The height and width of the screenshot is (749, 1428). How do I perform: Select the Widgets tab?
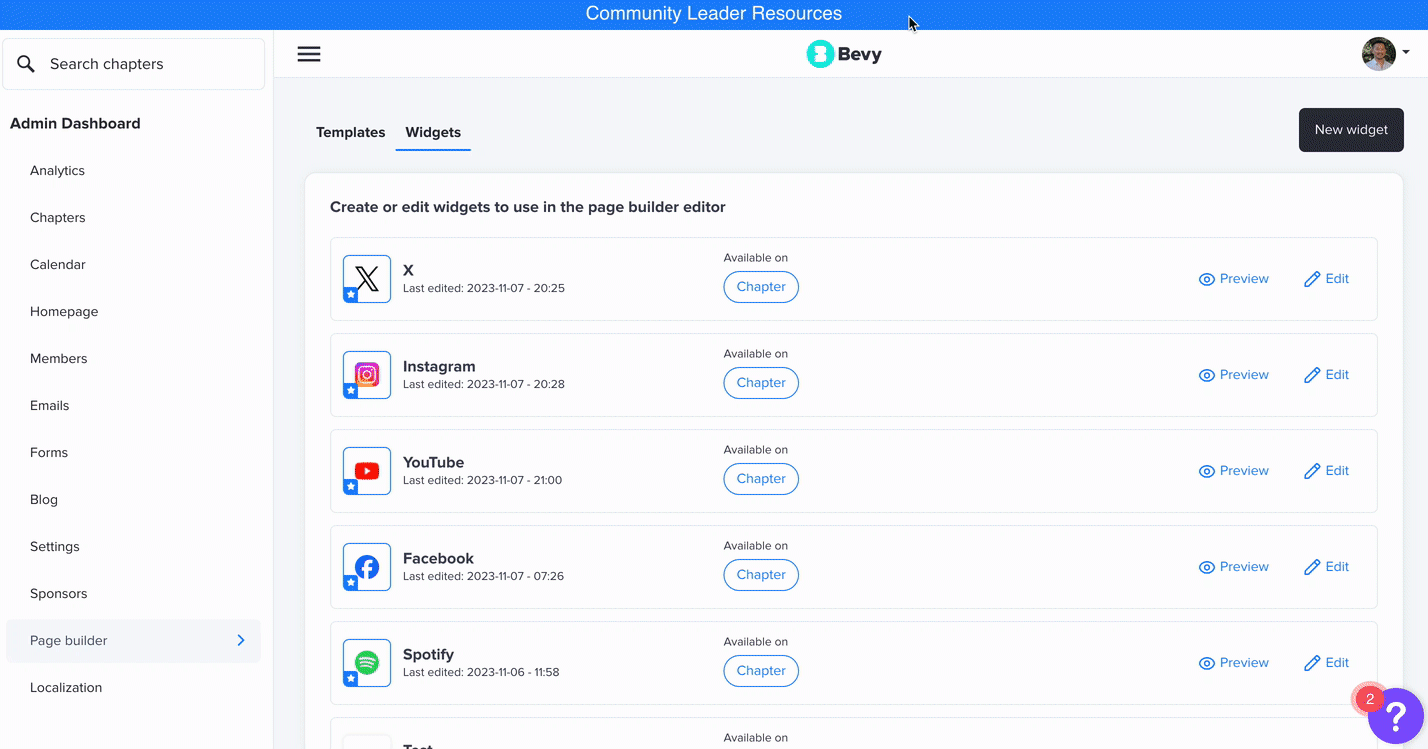point(433,132)
